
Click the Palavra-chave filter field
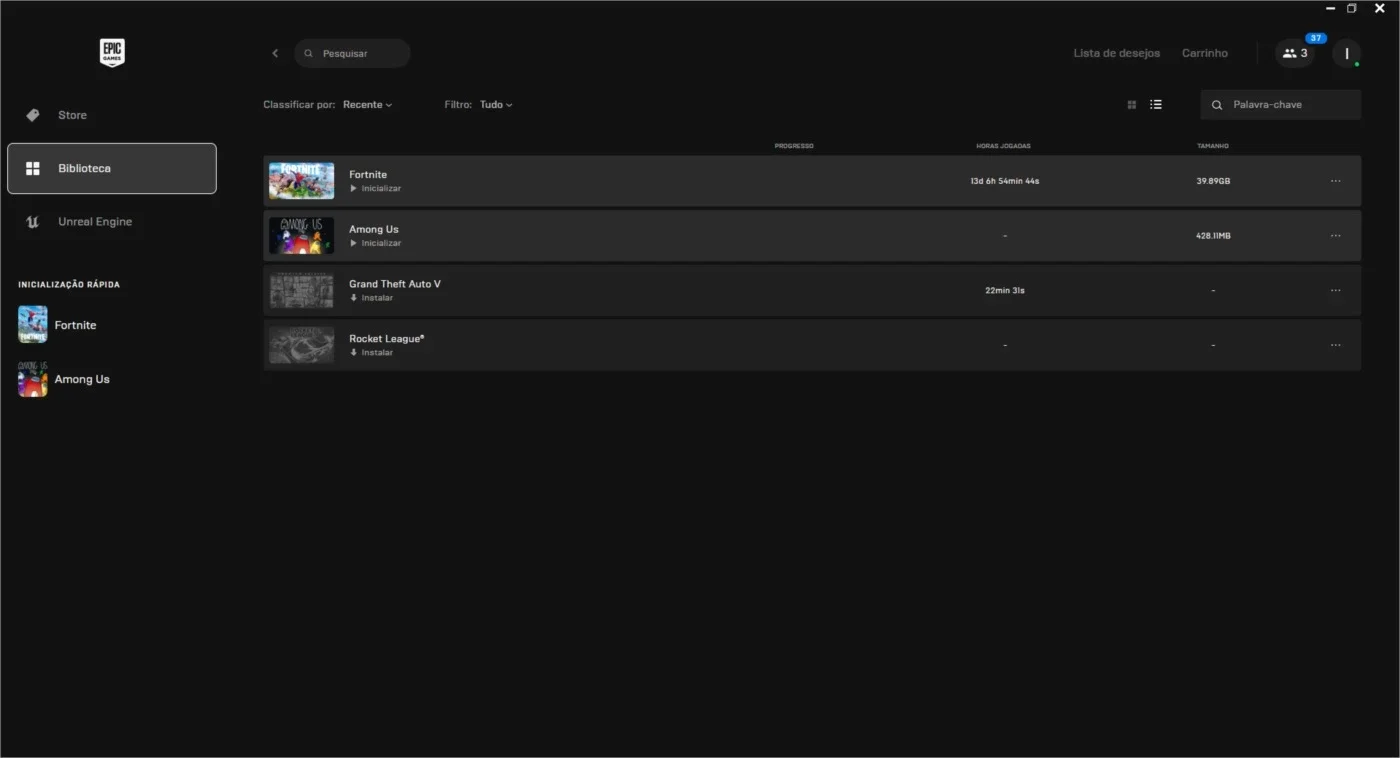1281,104
